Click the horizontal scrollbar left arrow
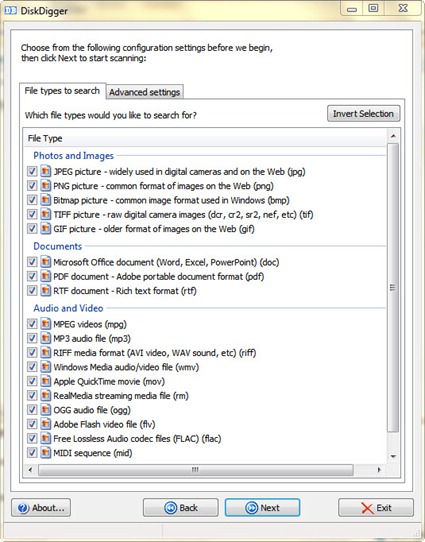425x542 pixels. click(30, 470)
